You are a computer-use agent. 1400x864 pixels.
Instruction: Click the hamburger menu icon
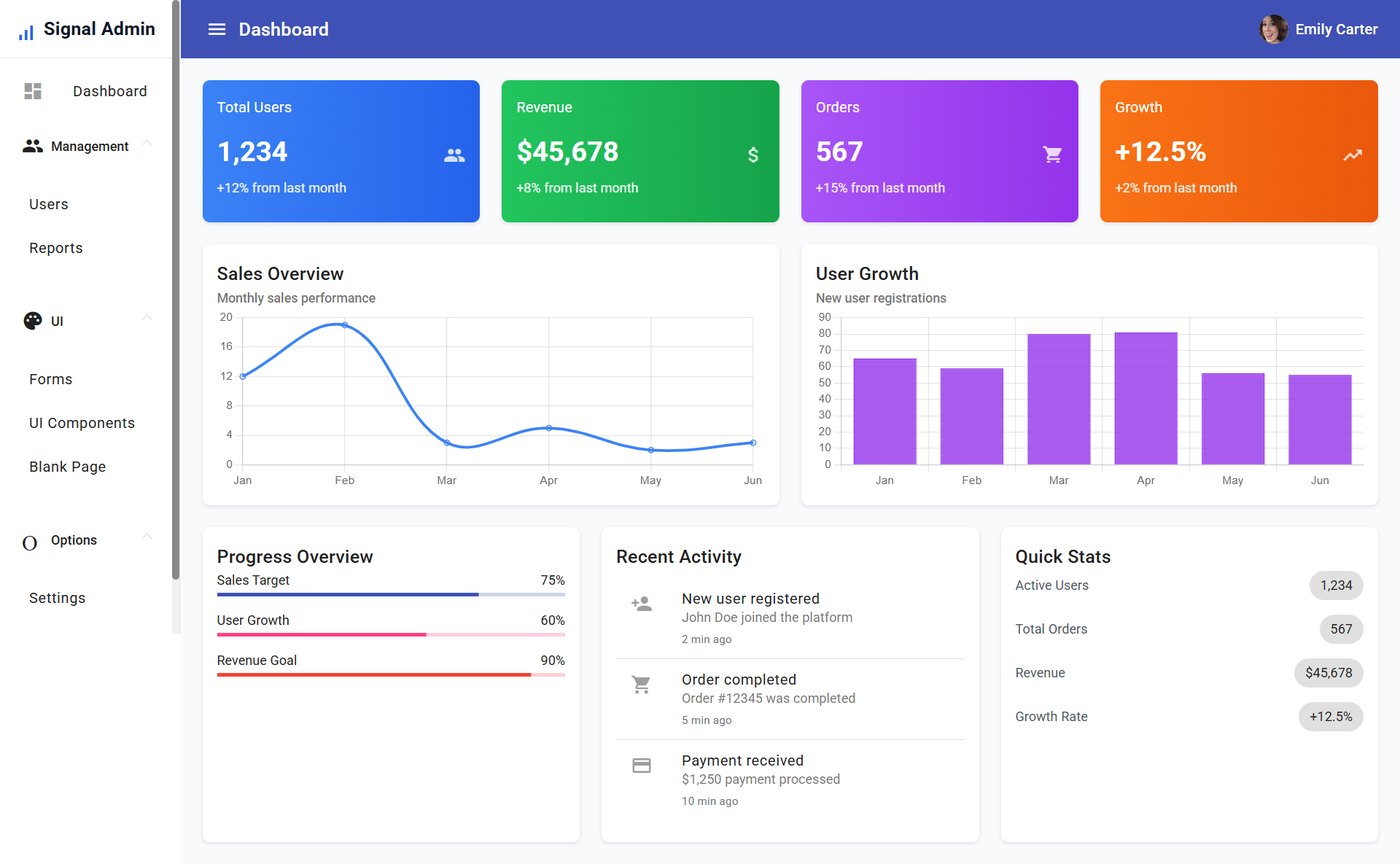point(217,29)
